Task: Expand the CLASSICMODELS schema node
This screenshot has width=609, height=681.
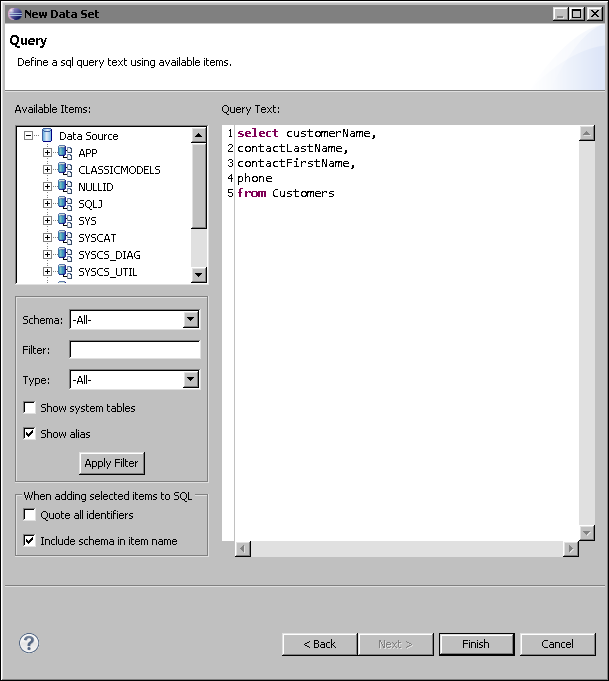Action: 47,169
